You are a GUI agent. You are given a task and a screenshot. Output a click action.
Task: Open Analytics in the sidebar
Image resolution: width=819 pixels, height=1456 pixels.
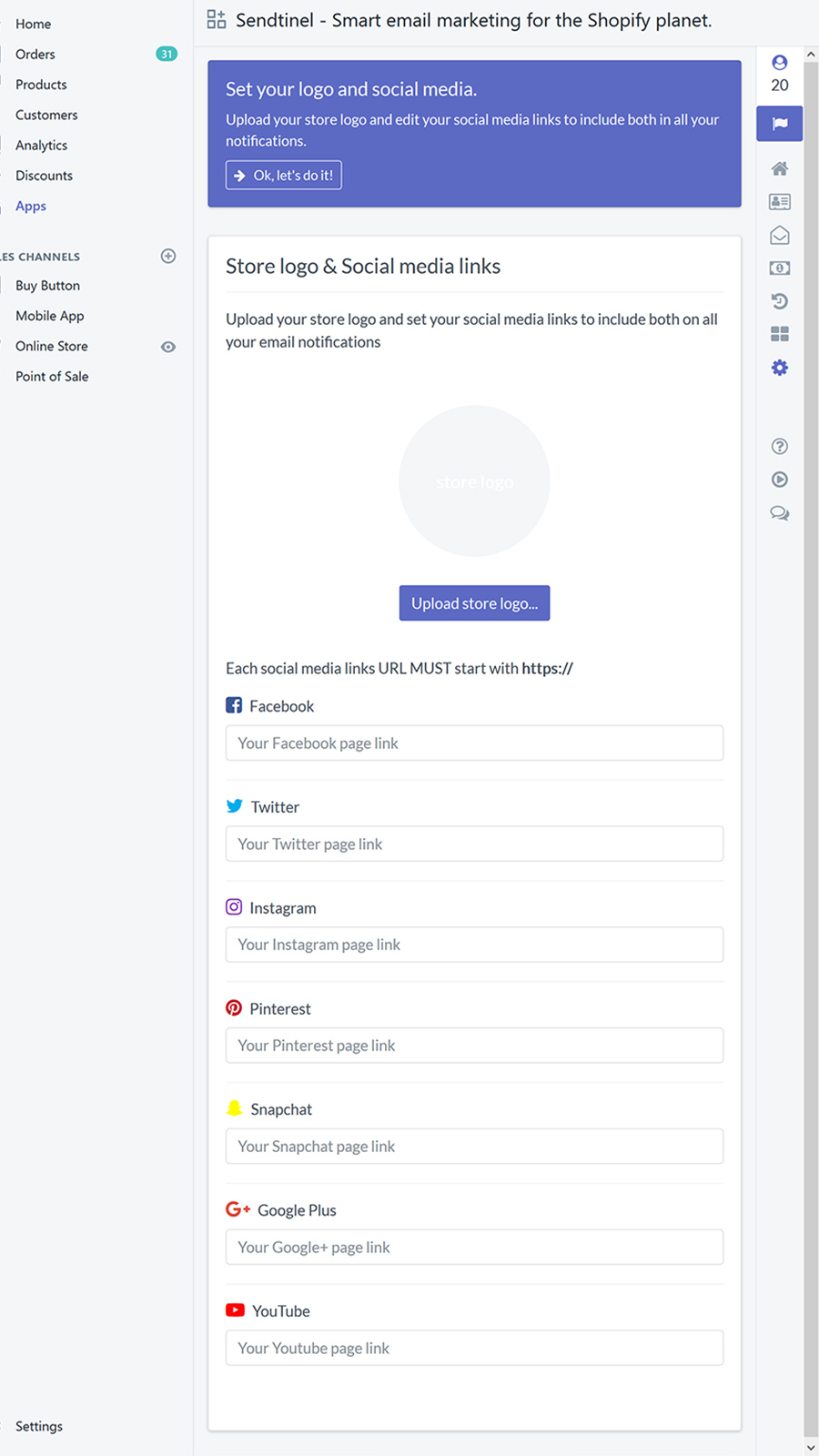tap(41, 145)
